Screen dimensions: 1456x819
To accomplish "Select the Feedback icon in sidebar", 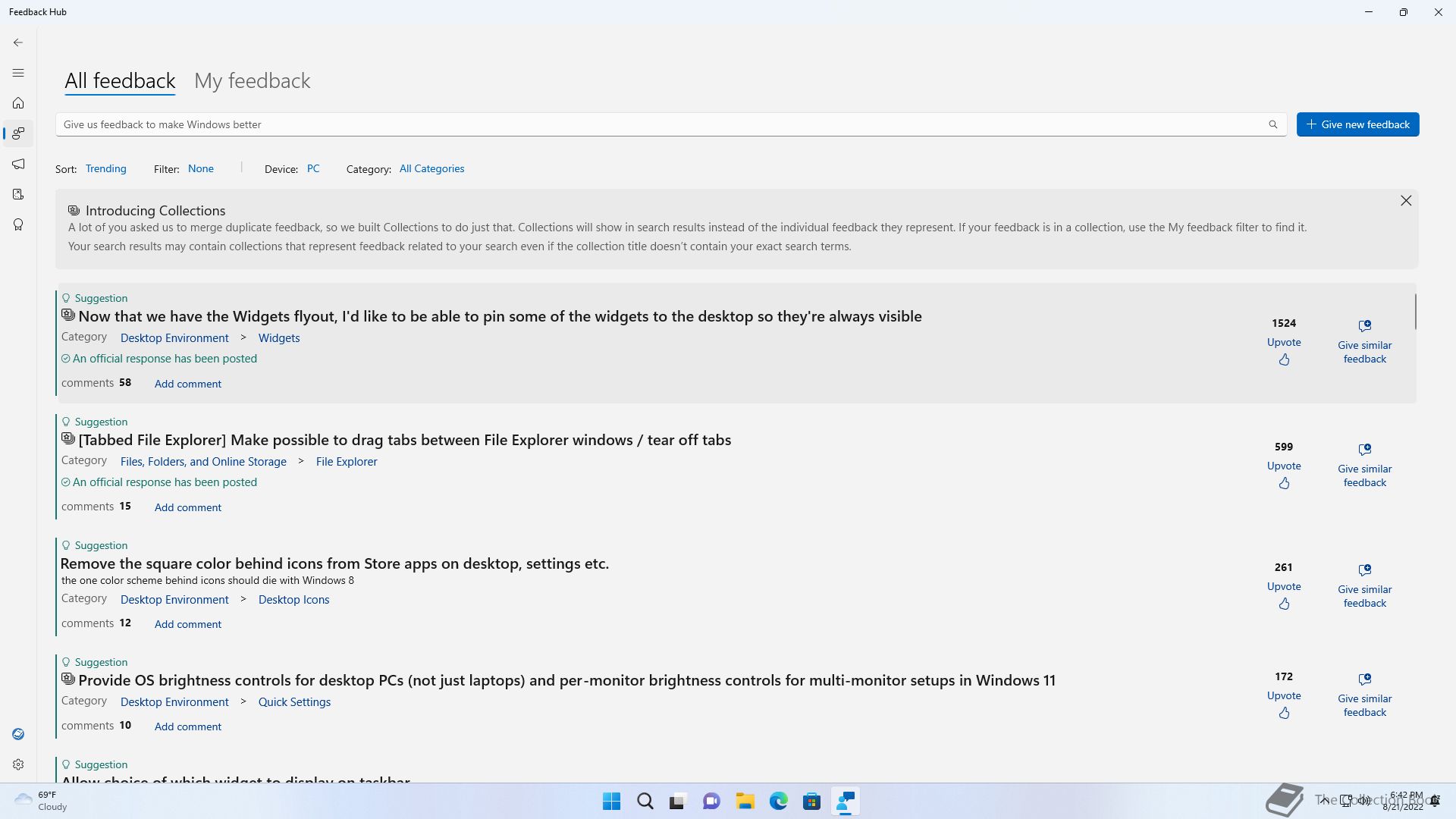I will [x=18, y=133].
